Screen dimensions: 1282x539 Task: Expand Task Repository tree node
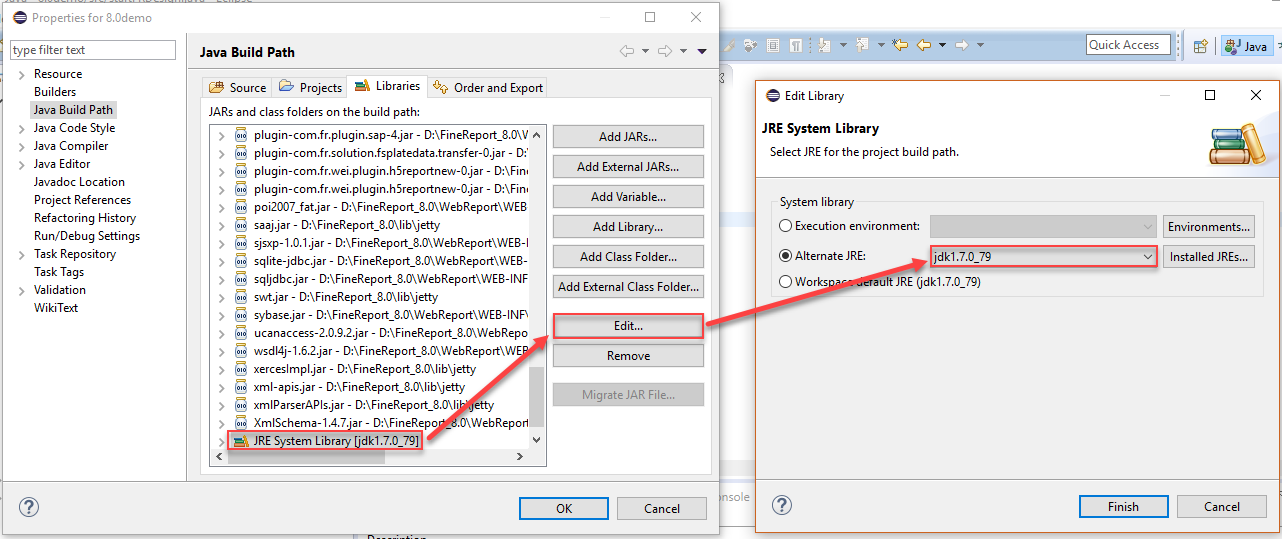click(22, 254)
